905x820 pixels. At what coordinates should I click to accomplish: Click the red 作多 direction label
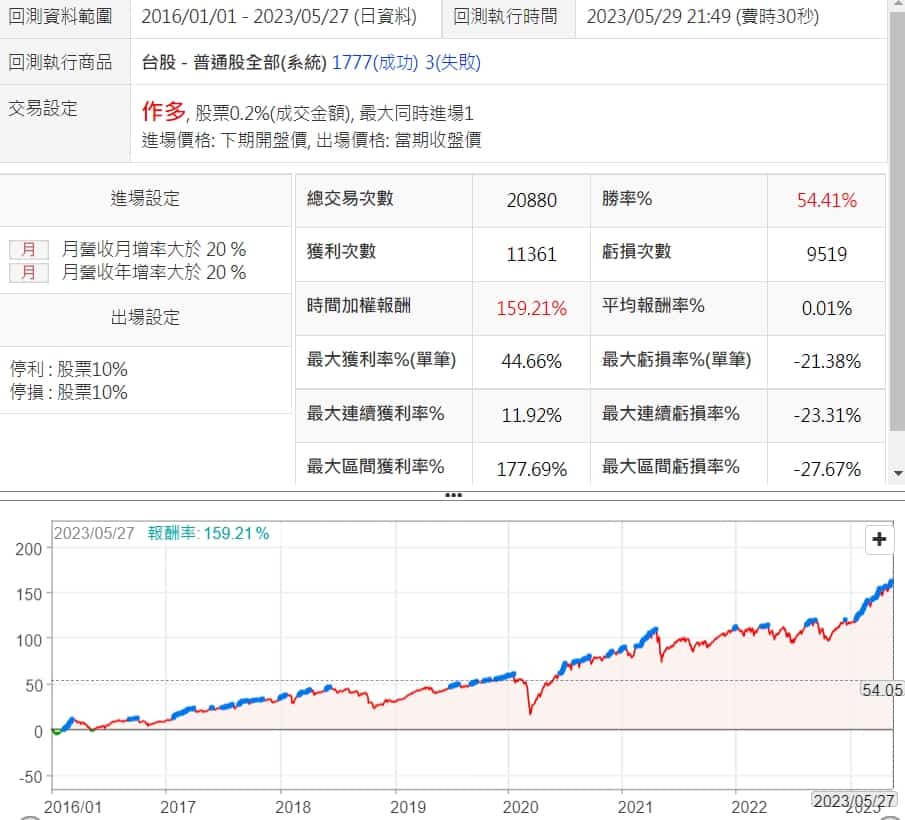click(164, 113)
